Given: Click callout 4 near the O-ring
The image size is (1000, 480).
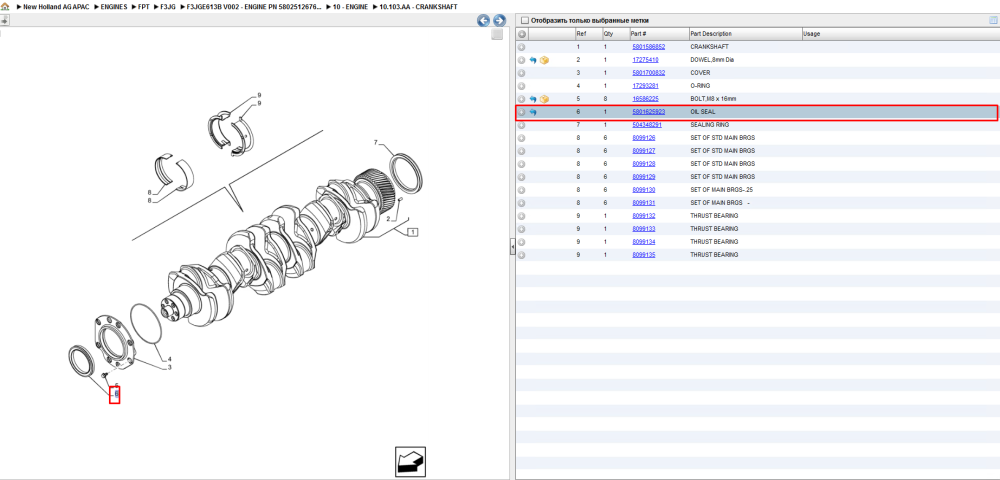Looking at the screenshot, I should point(169,359).
